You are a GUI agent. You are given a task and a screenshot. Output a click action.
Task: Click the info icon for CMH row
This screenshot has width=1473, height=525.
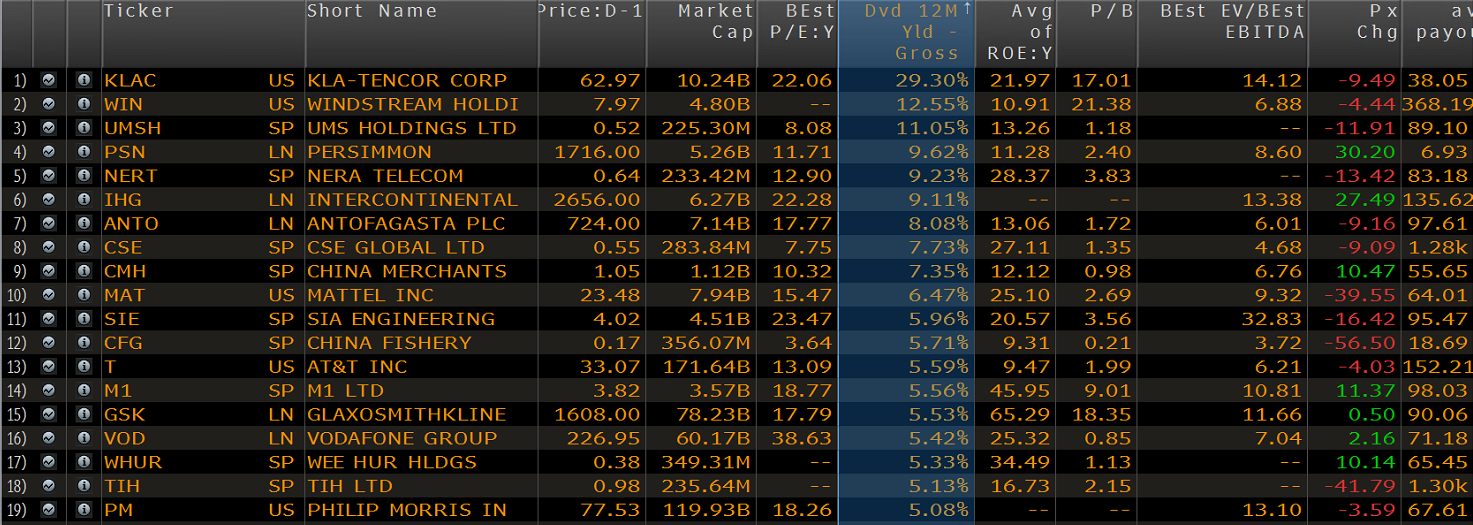coord(84,271)
